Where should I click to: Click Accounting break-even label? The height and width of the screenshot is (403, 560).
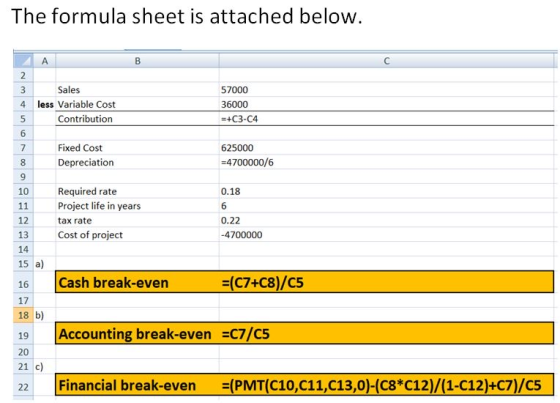[135, 334]
